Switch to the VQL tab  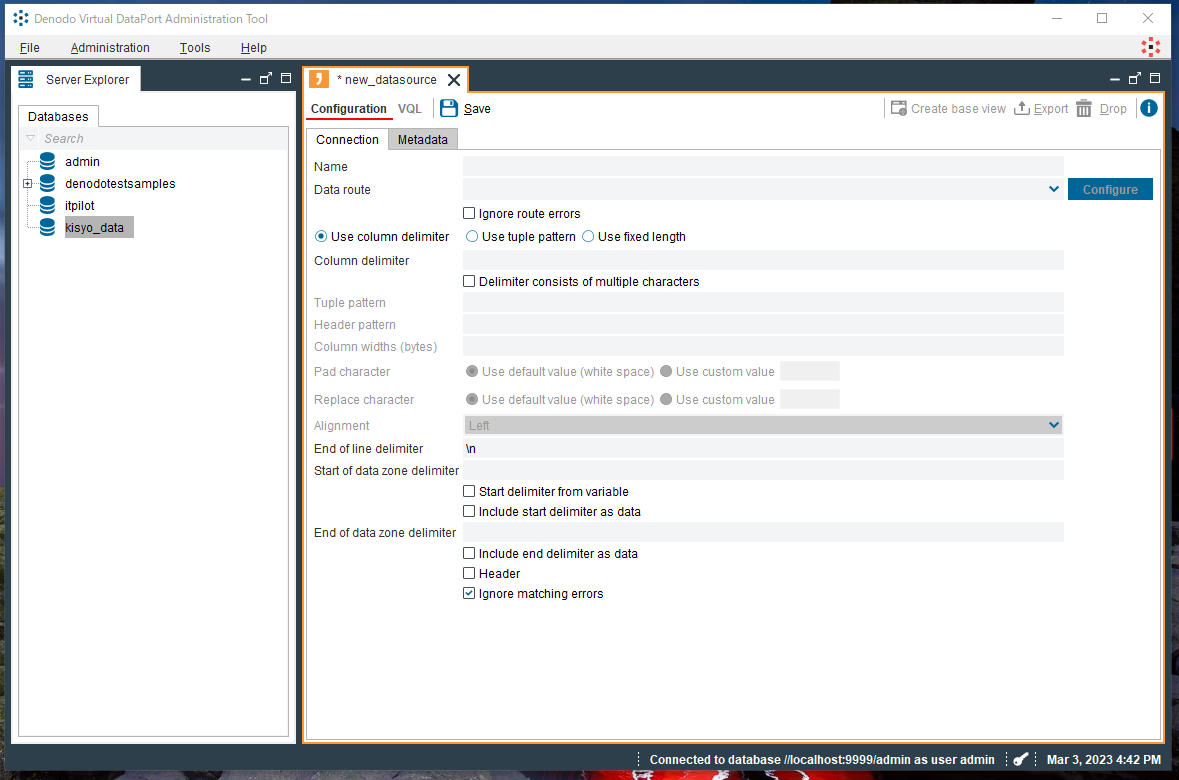pos(410,108)
